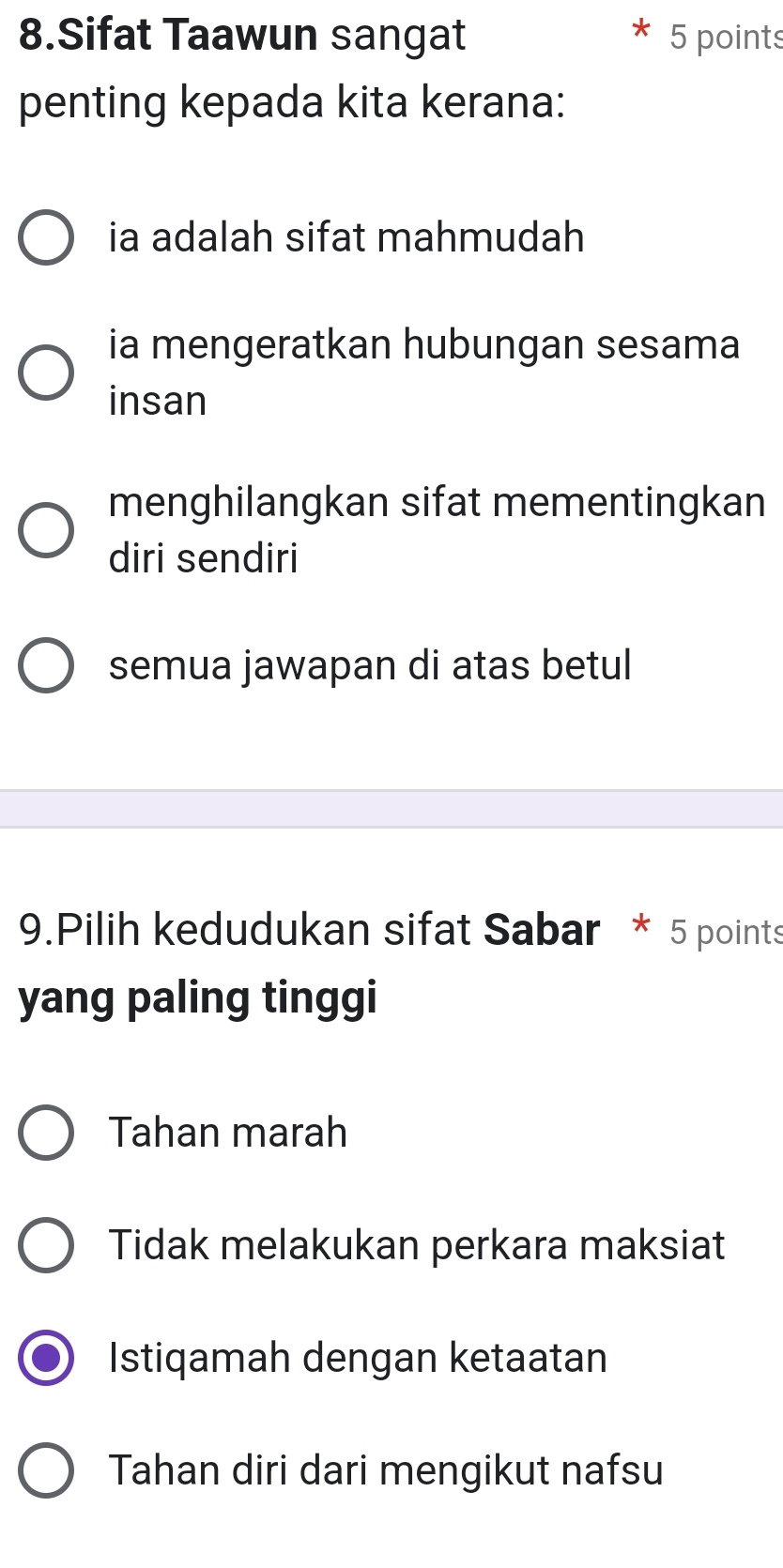Pick "semua jawapan di atas betul" for question 8

pos(45,665)
